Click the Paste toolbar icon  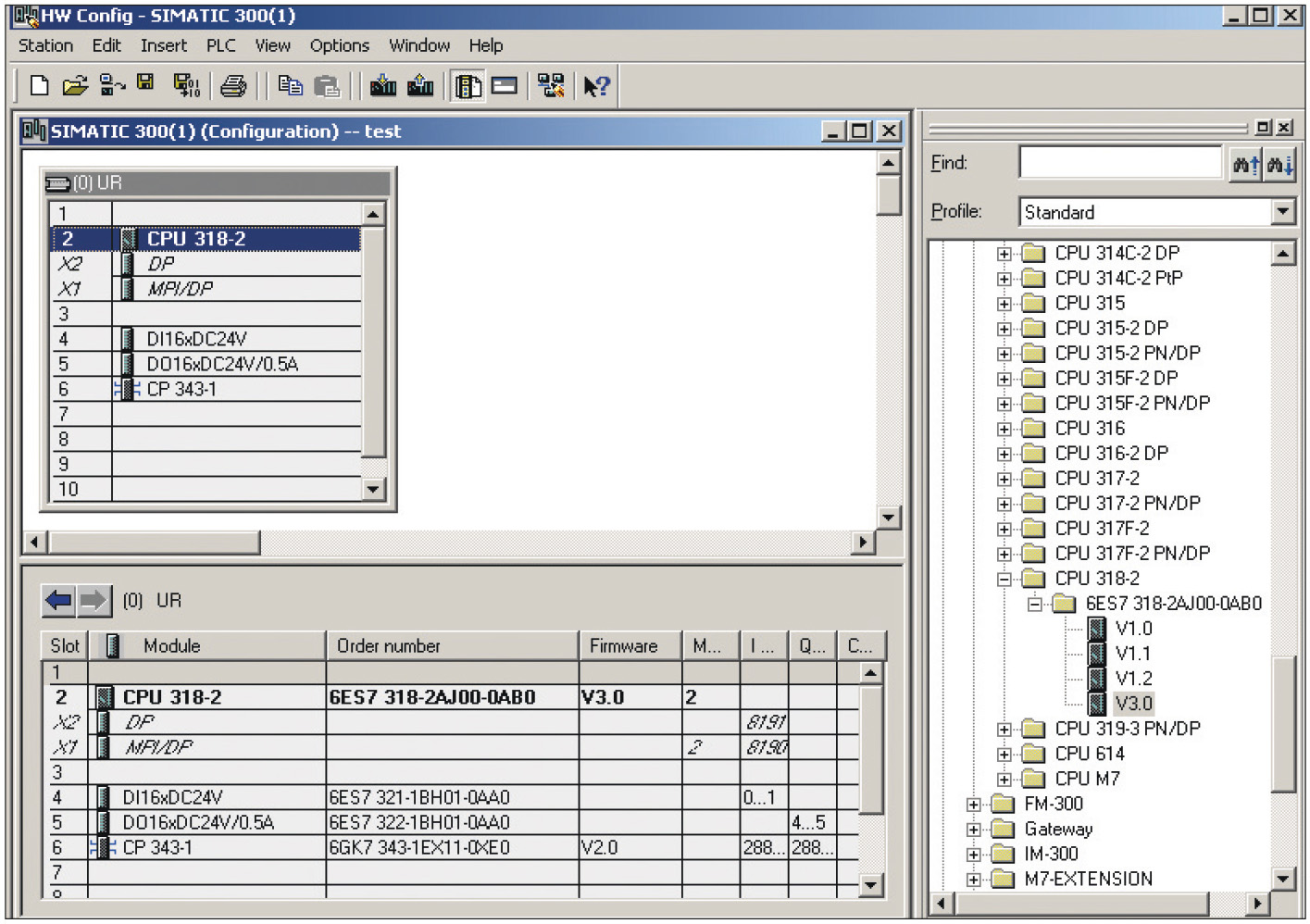click(x=327, y=86)
